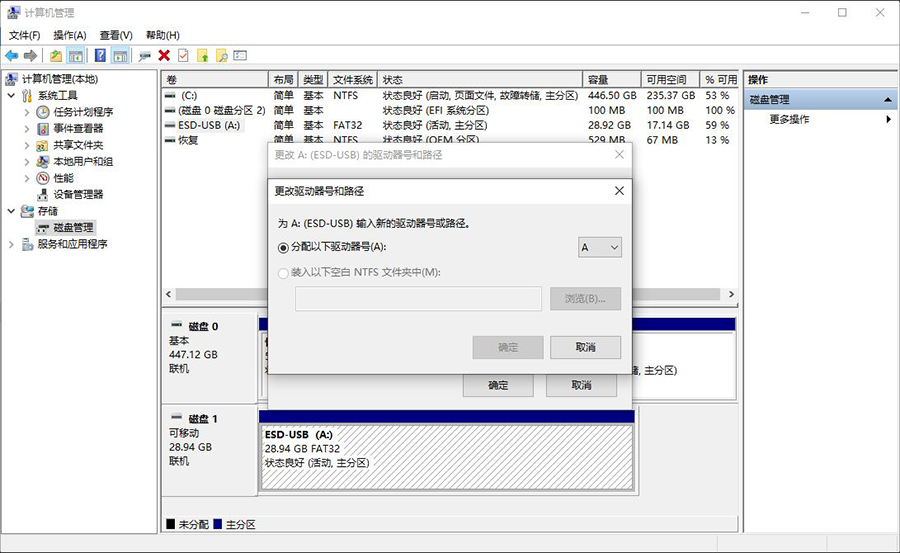This screenshot has height=553, width=900.
Task: Click the 磁盘 0 disk label
Action: (x=203, y=327)
